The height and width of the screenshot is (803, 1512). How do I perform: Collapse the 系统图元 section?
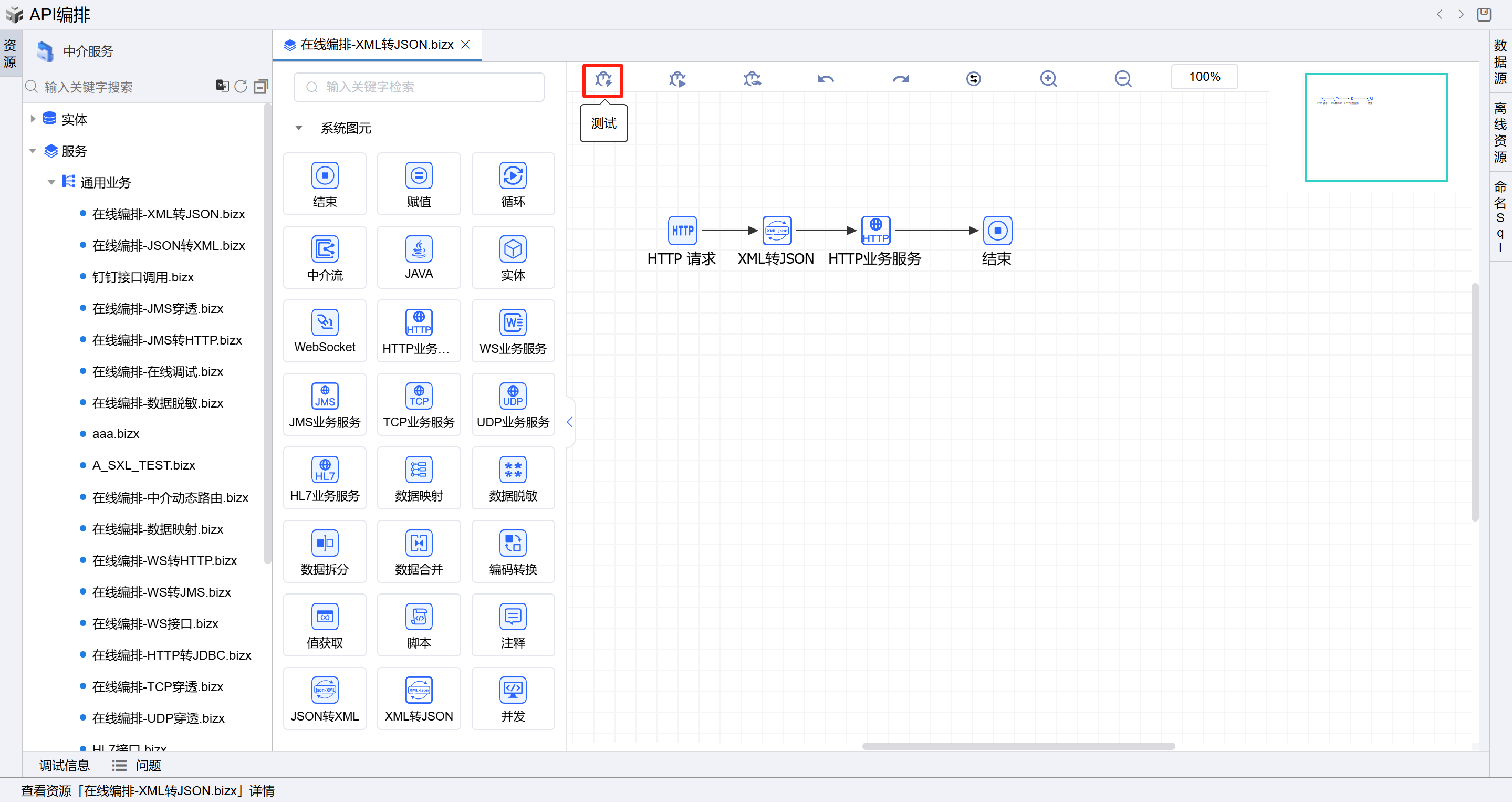(x=299, y=128)
